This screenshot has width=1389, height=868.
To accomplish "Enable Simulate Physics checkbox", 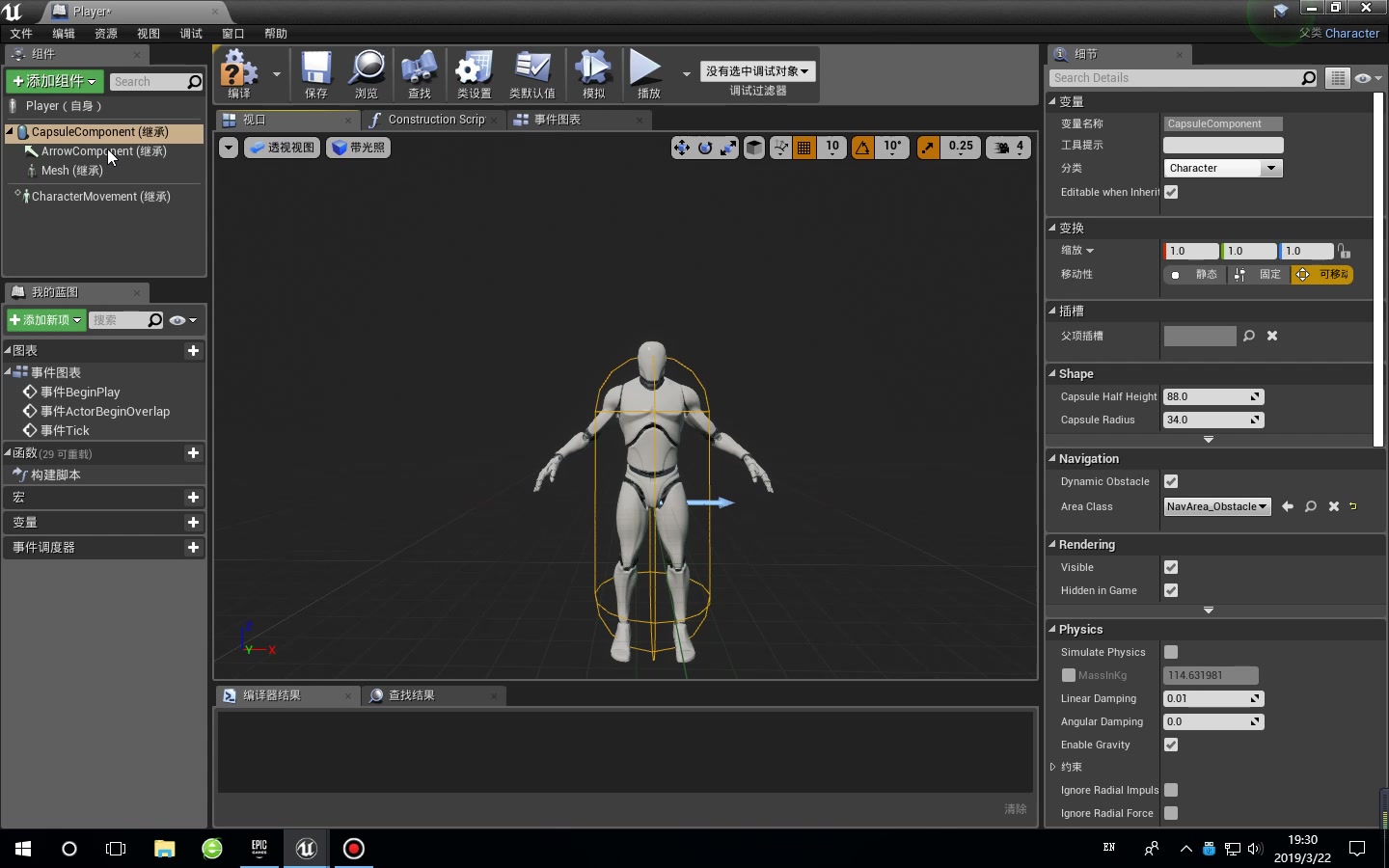I will [1170, 652].
